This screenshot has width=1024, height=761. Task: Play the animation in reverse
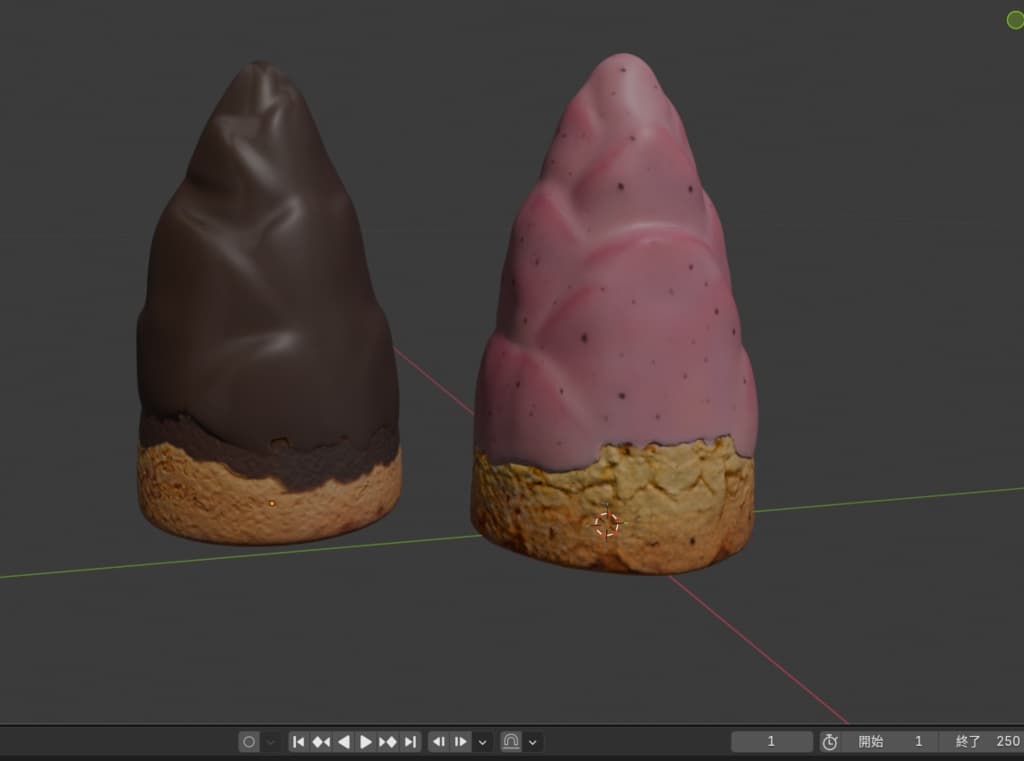pyautogui.click(x=344, y=741)
